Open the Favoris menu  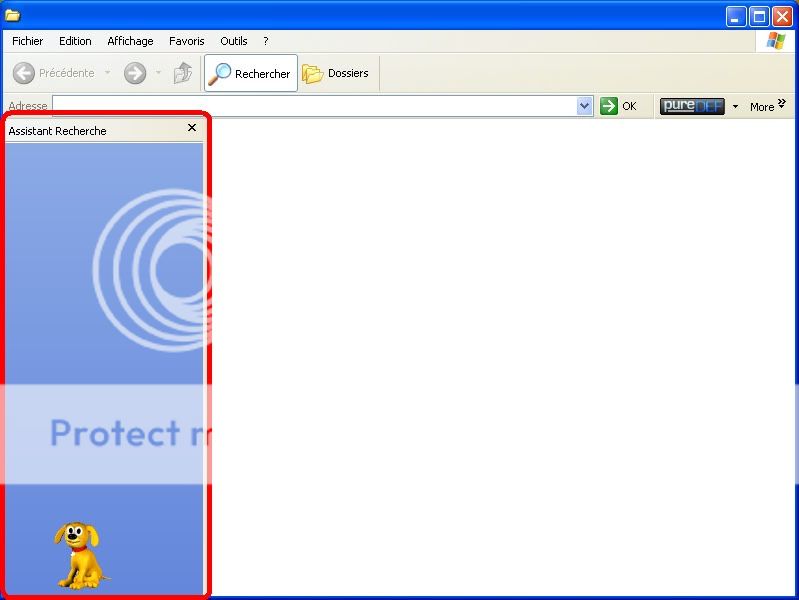[x=187, y=41]
